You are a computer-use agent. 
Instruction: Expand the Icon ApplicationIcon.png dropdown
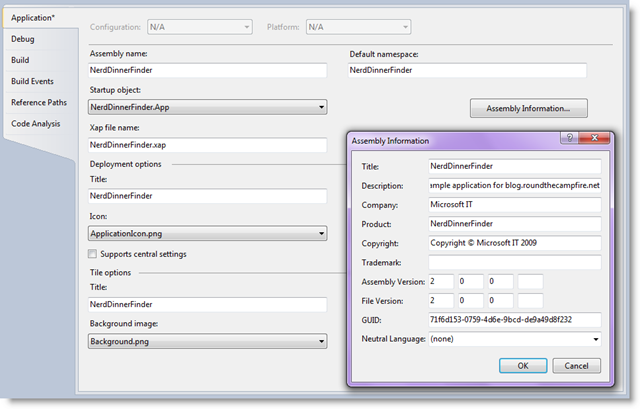207,233
